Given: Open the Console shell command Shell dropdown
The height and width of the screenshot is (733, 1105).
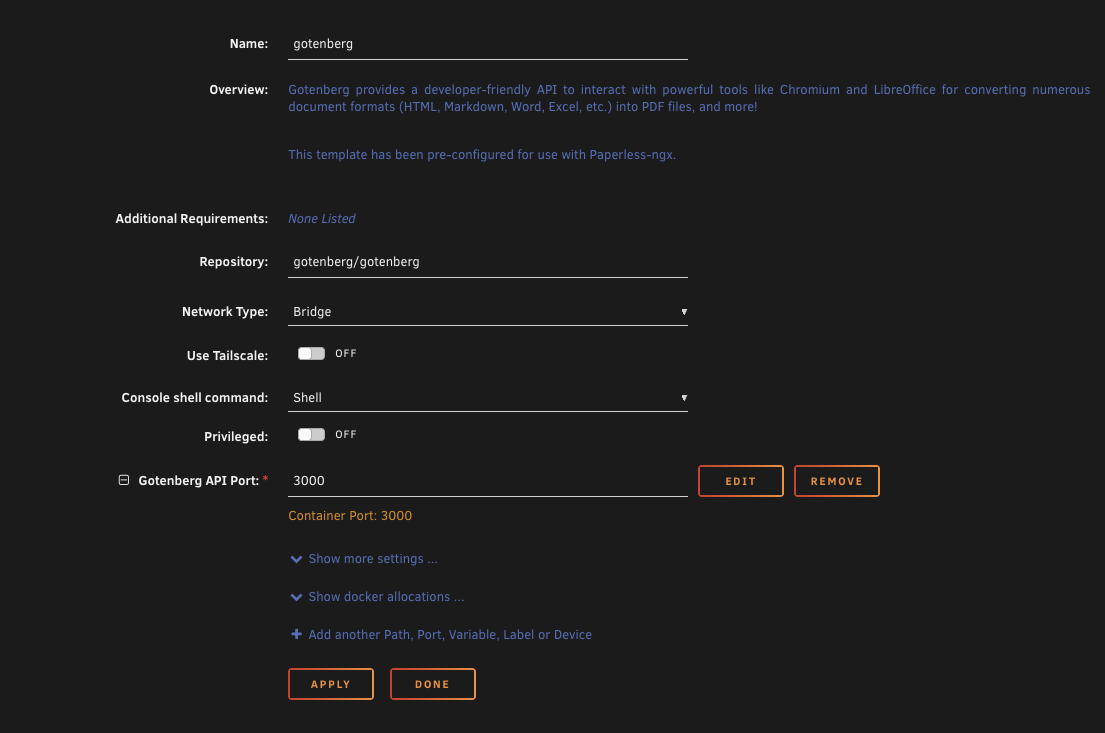Looking at the screenshot, I should 487,398.
